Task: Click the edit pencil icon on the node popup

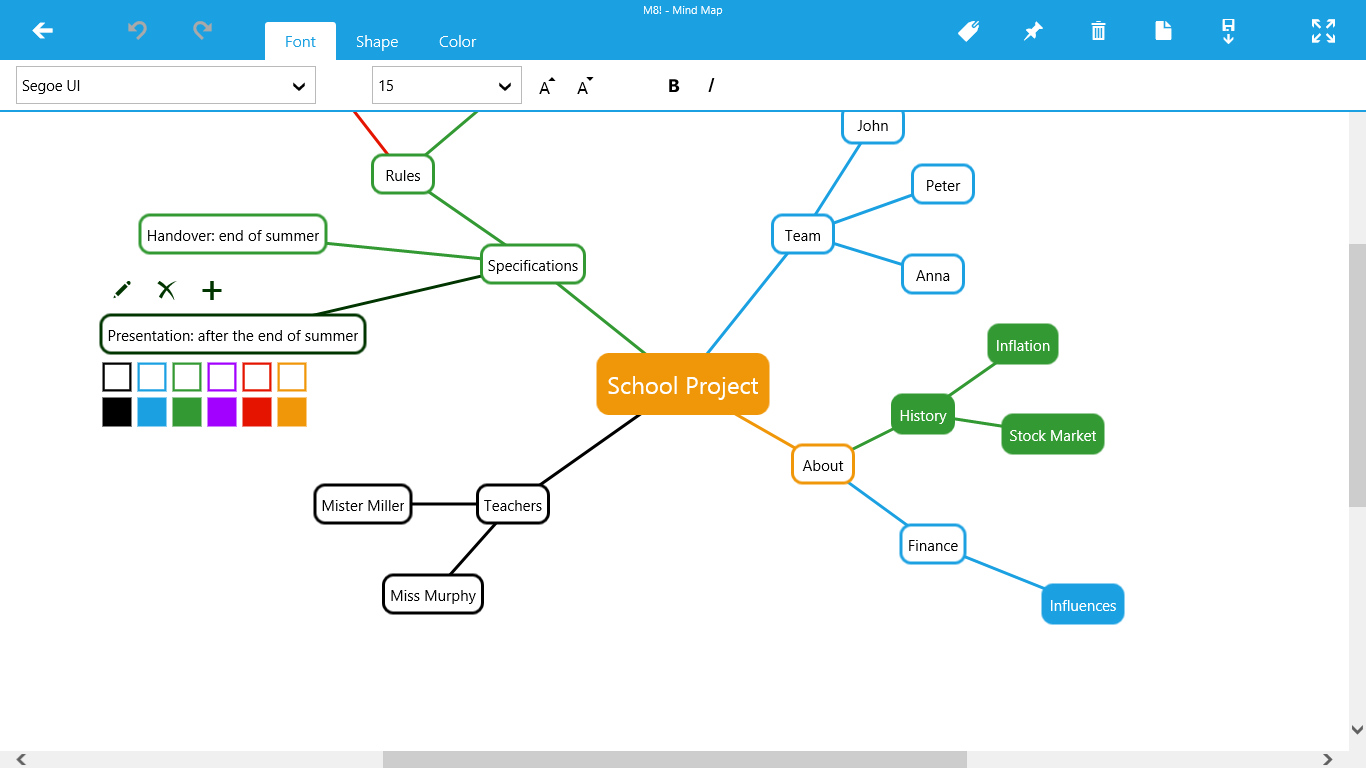Action: pos(121,290)
